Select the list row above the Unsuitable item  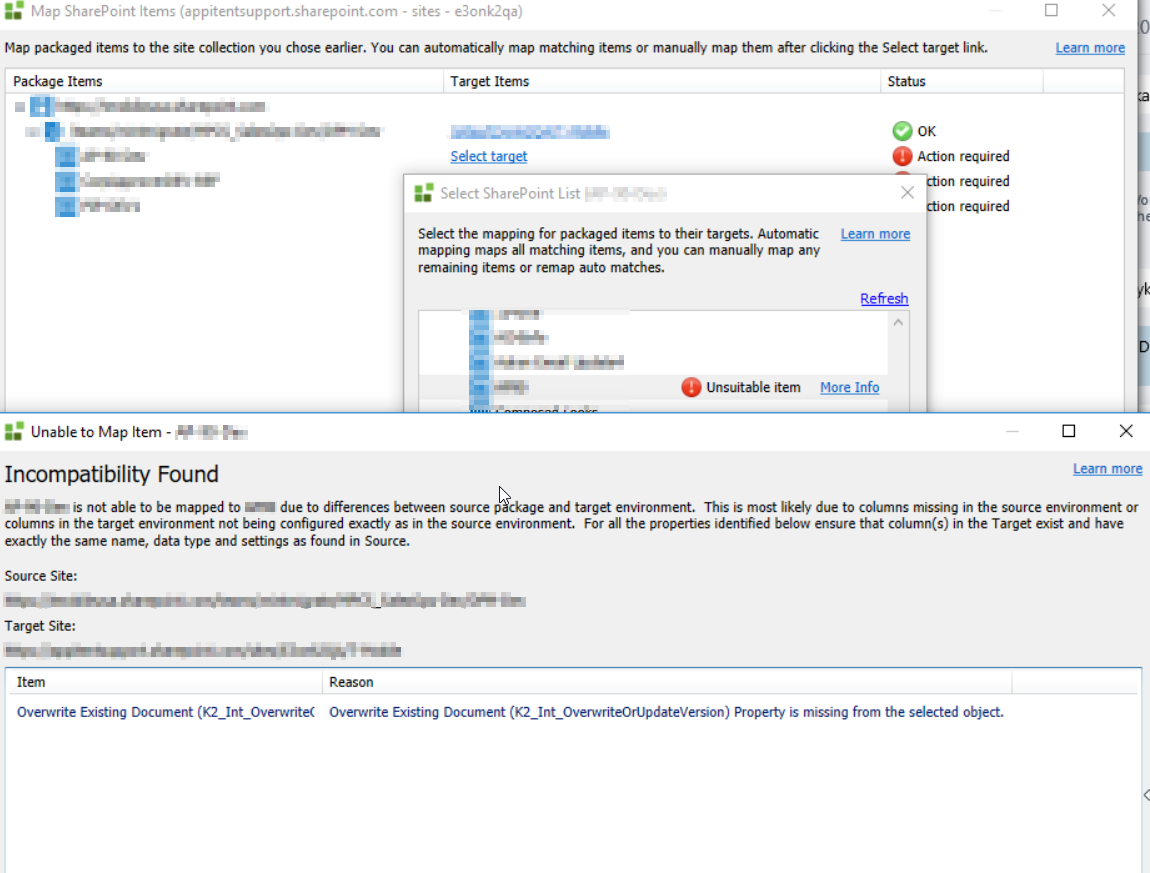click(653, 362)
